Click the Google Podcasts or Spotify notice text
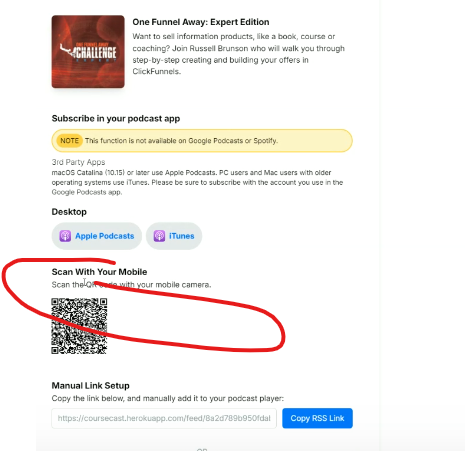Viewport: 465px width, 451px height. [181, 141]
